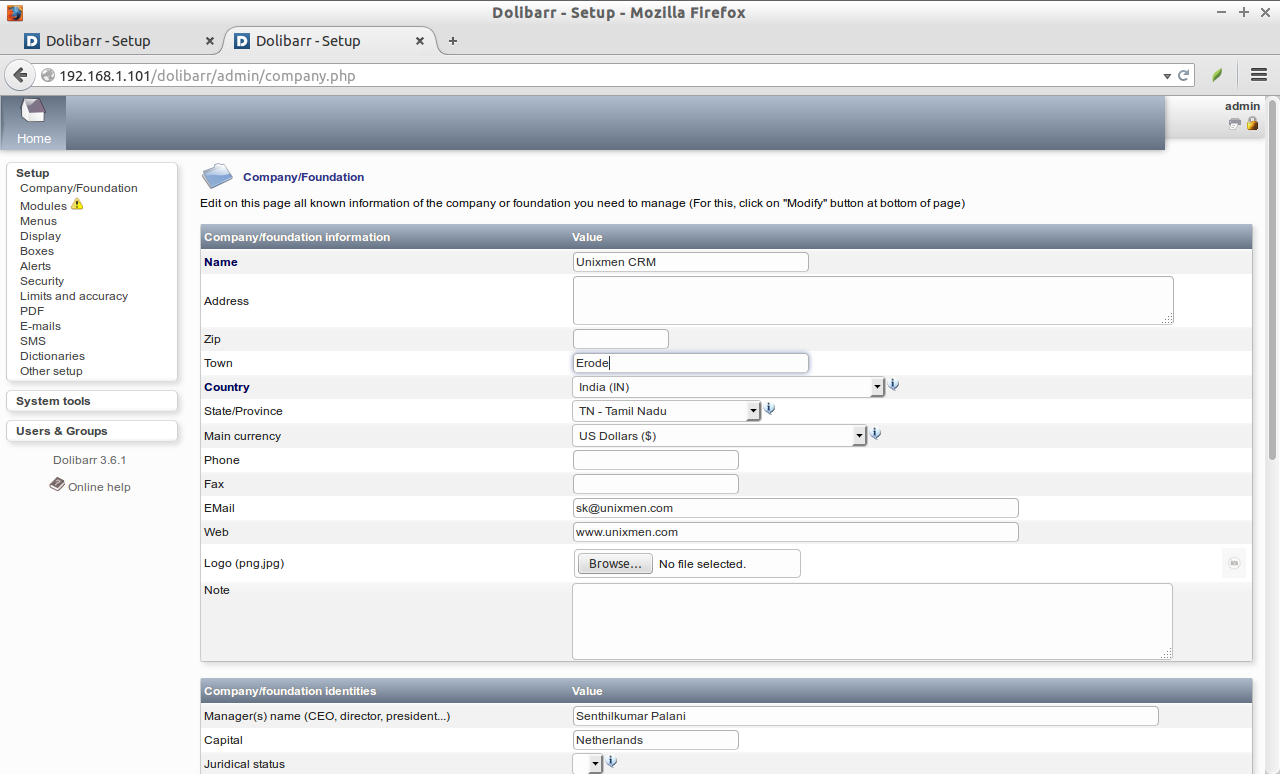
Task: Click the Address text area
Action: pyautogui.click(x=873, y=300)
